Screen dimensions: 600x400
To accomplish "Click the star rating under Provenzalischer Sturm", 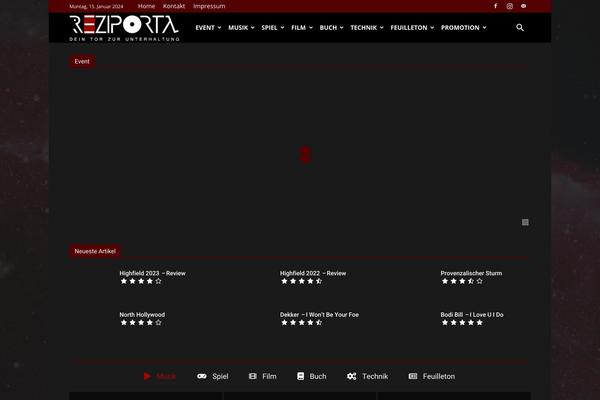I will tap(462, 281).
